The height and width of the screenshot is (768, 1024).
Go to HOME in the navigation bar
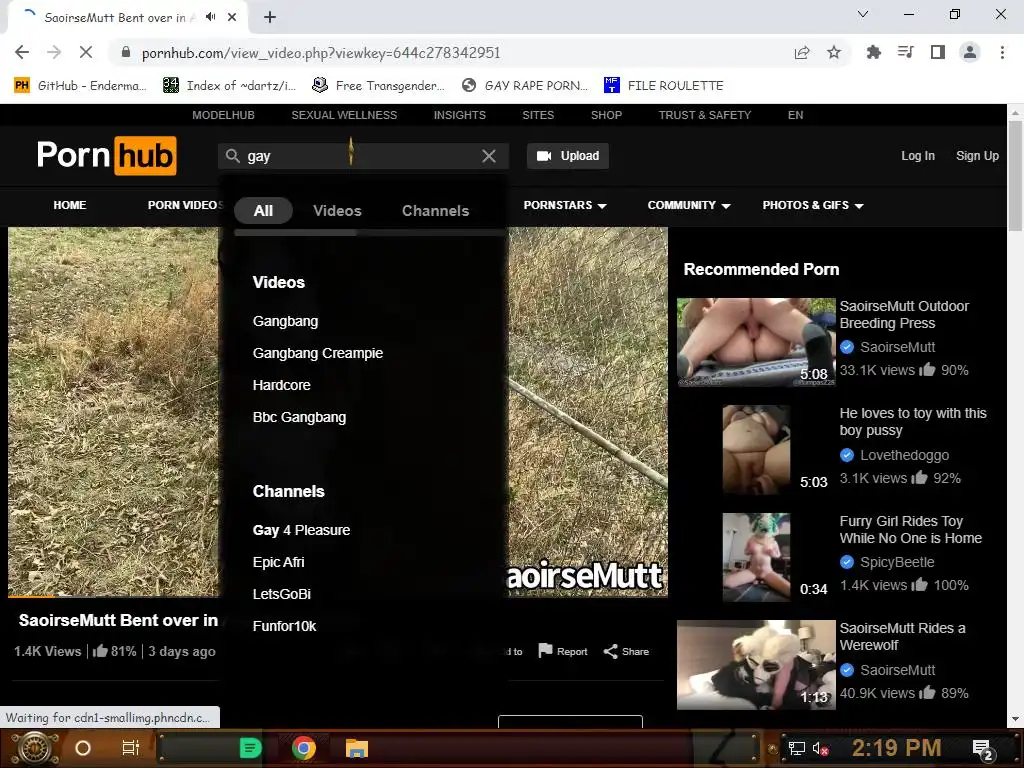click(x=70, y=205)
